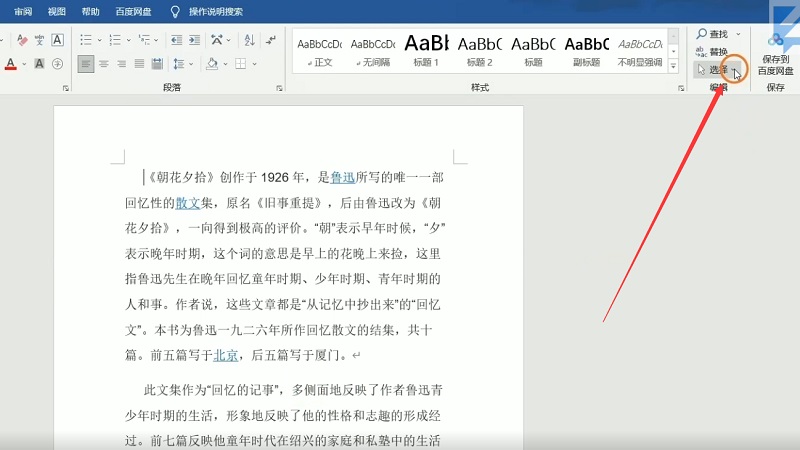This screenshot has width=800, height=450.
Task: Open the font color dropdown arrow
Action: pyautogui.click(x=24, y=64)
